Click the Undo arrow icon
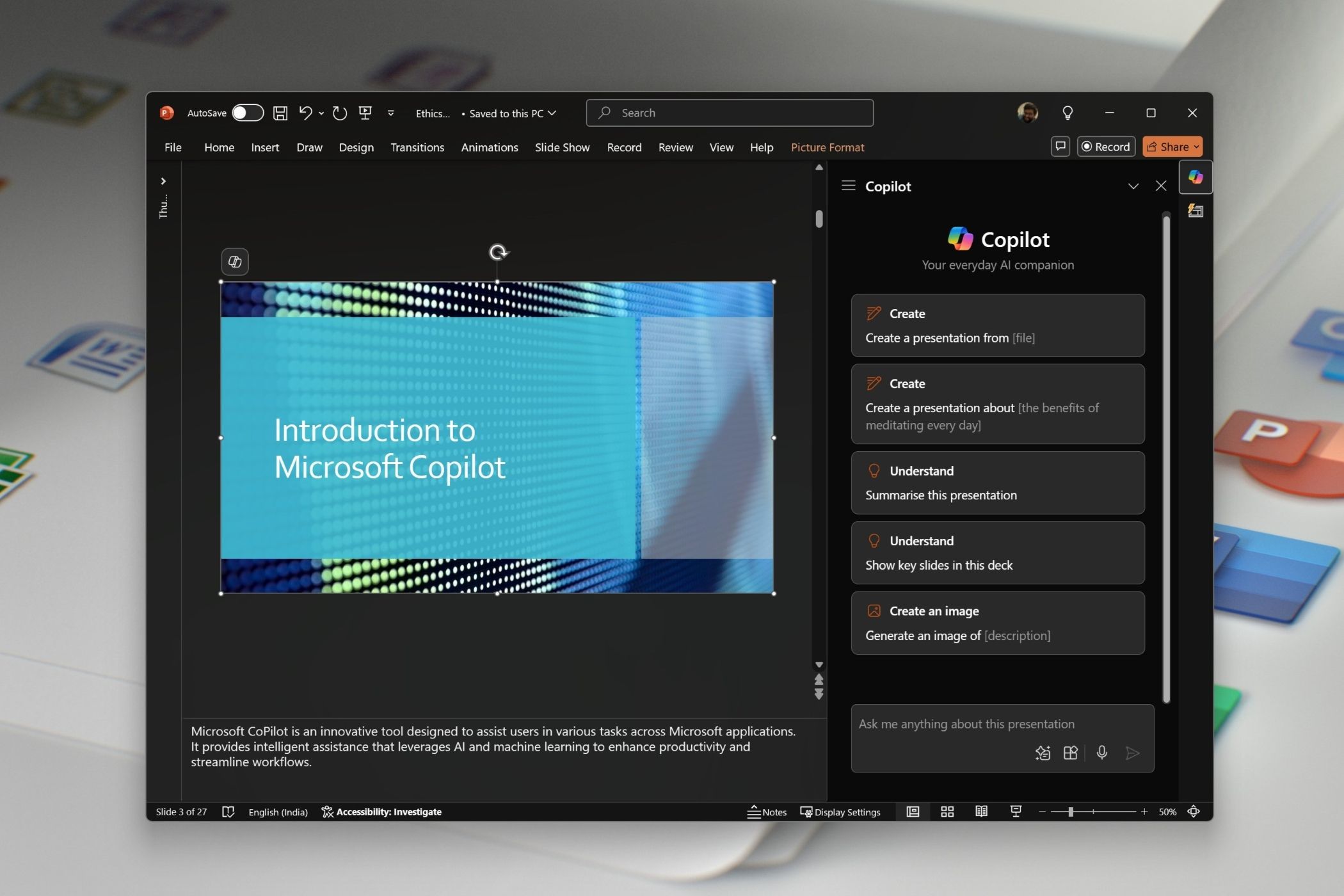The width and height of the screenshot is (1344, 896). click(305, 113)
